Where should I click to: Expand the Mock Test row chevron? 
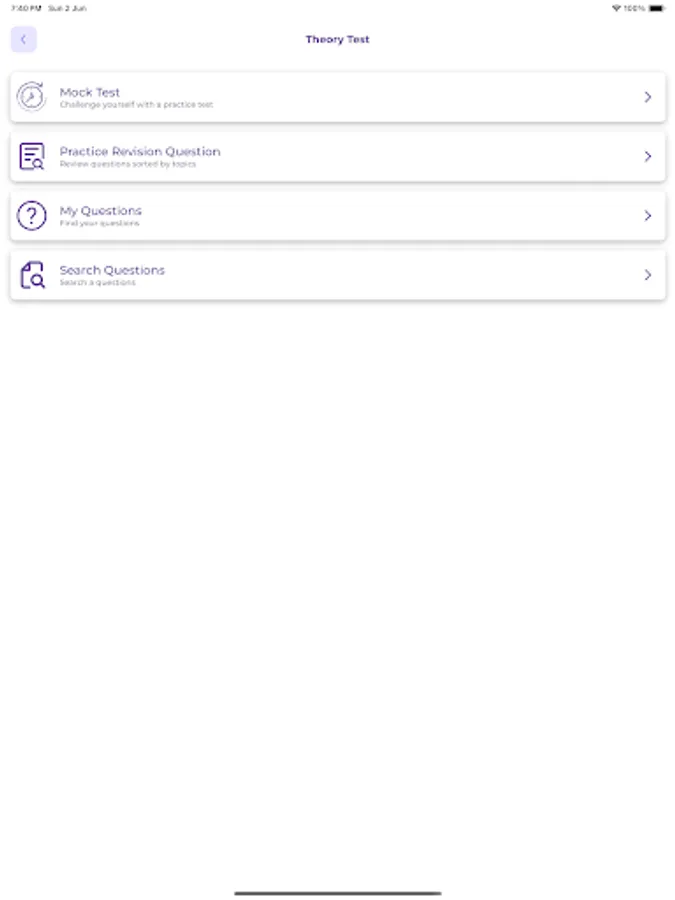point(647,96)
